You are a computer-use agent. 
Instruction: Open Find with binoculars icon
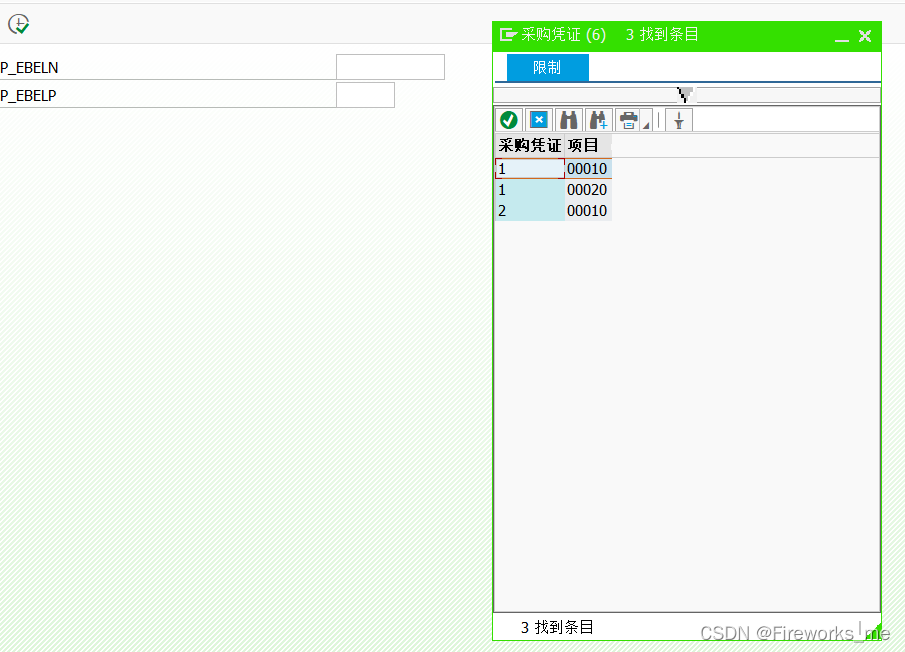(x=569, y=120)
